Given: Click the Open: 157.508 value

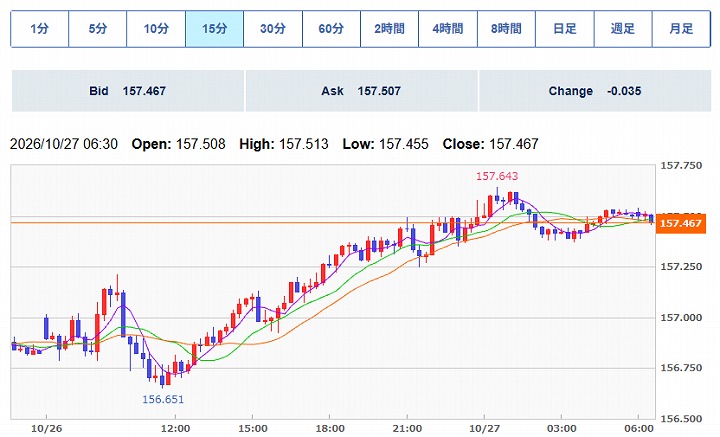Looking at the screenshot, I should (178, 144).
